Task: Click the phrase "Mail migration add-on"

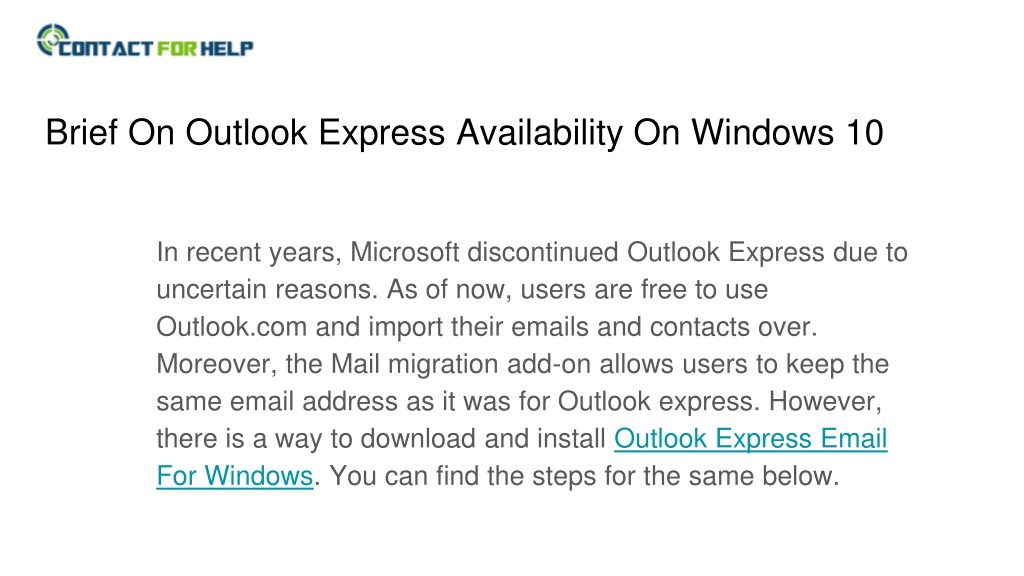Action: (x=461, y=364)
